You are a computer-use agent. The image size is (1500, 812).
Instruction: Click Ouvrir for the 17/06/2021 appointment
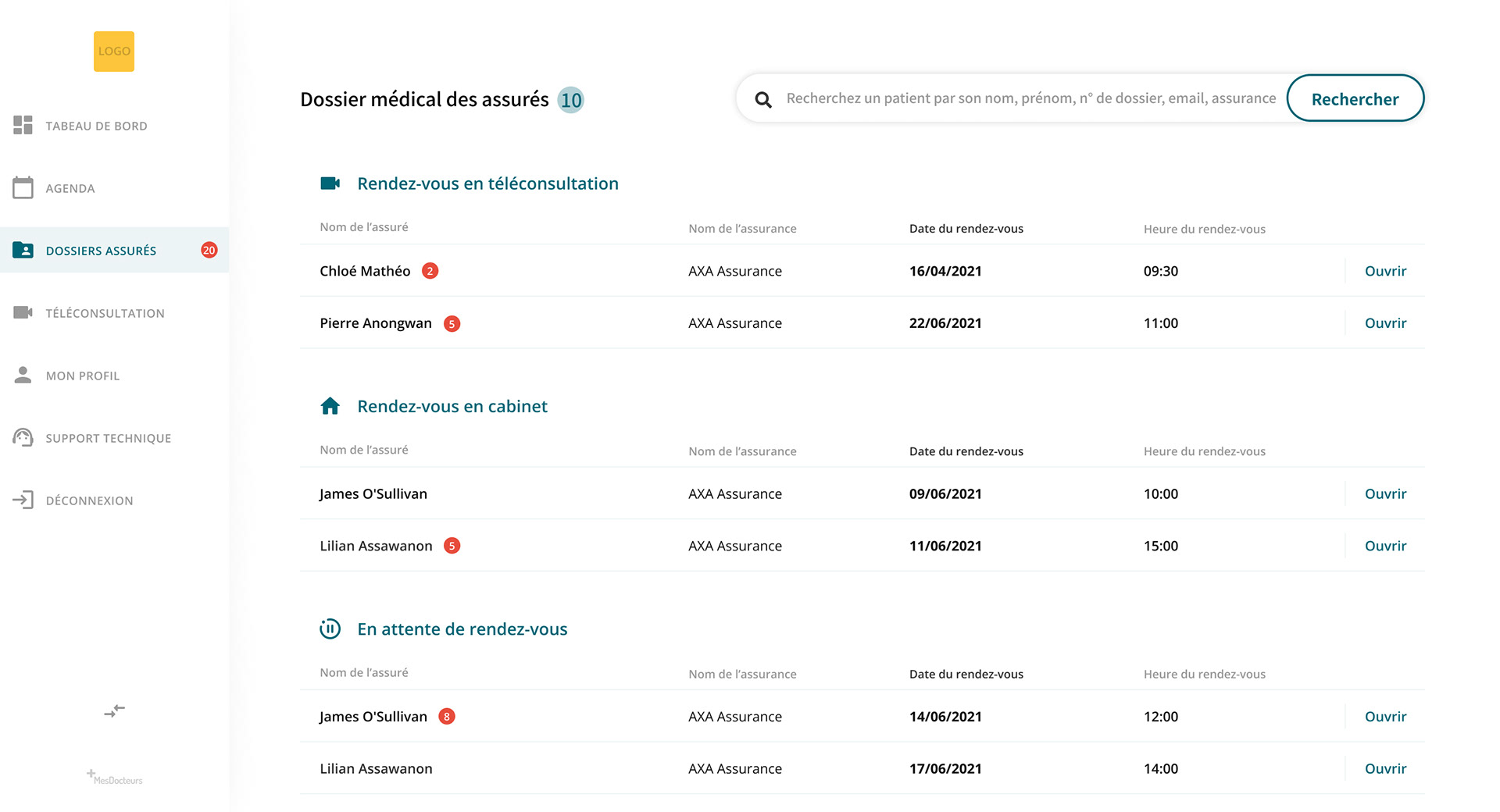[1385, 768]
